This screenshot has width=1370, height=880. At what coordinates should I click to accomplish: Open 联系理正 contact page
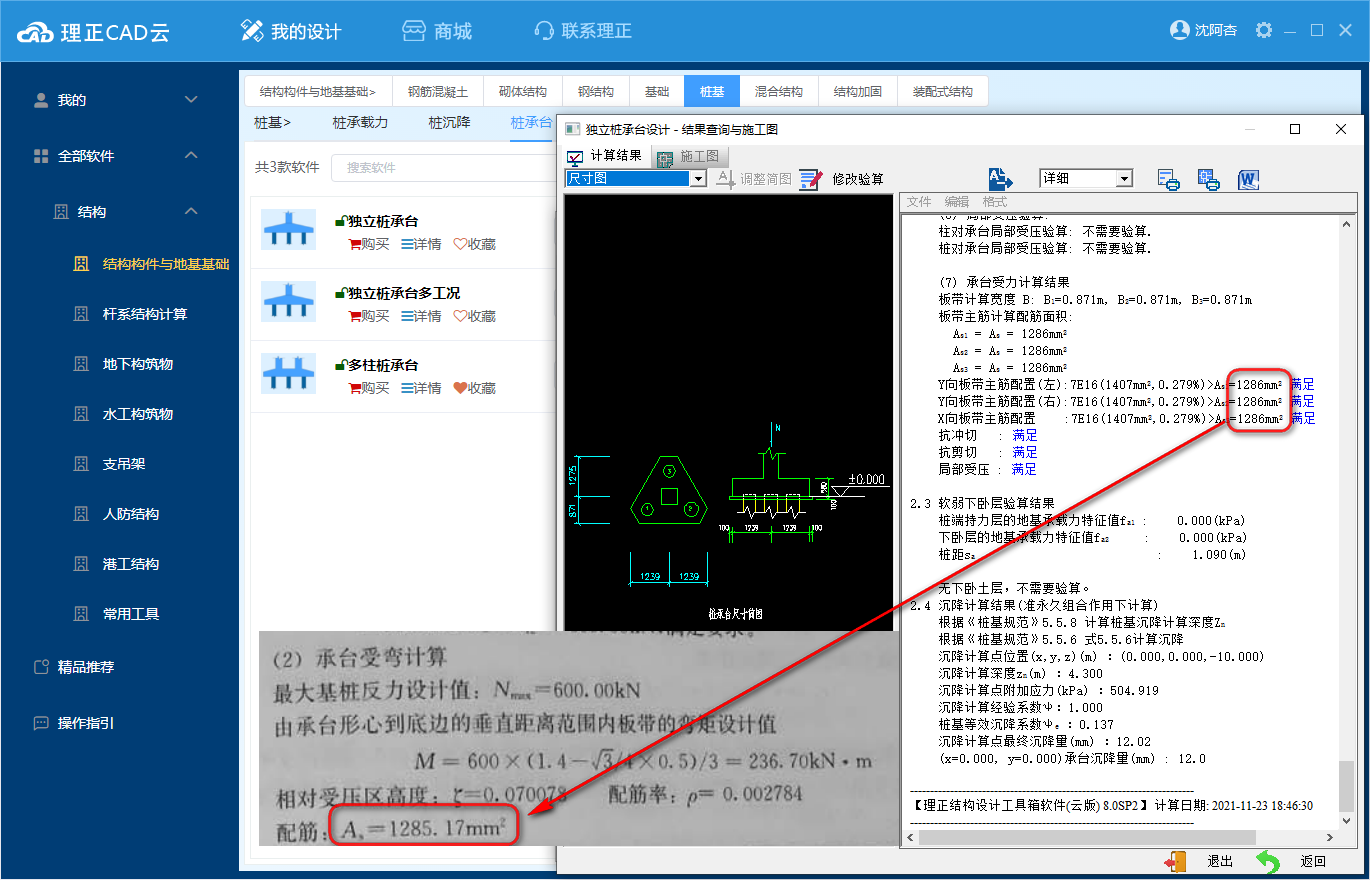tap(583, 31)
